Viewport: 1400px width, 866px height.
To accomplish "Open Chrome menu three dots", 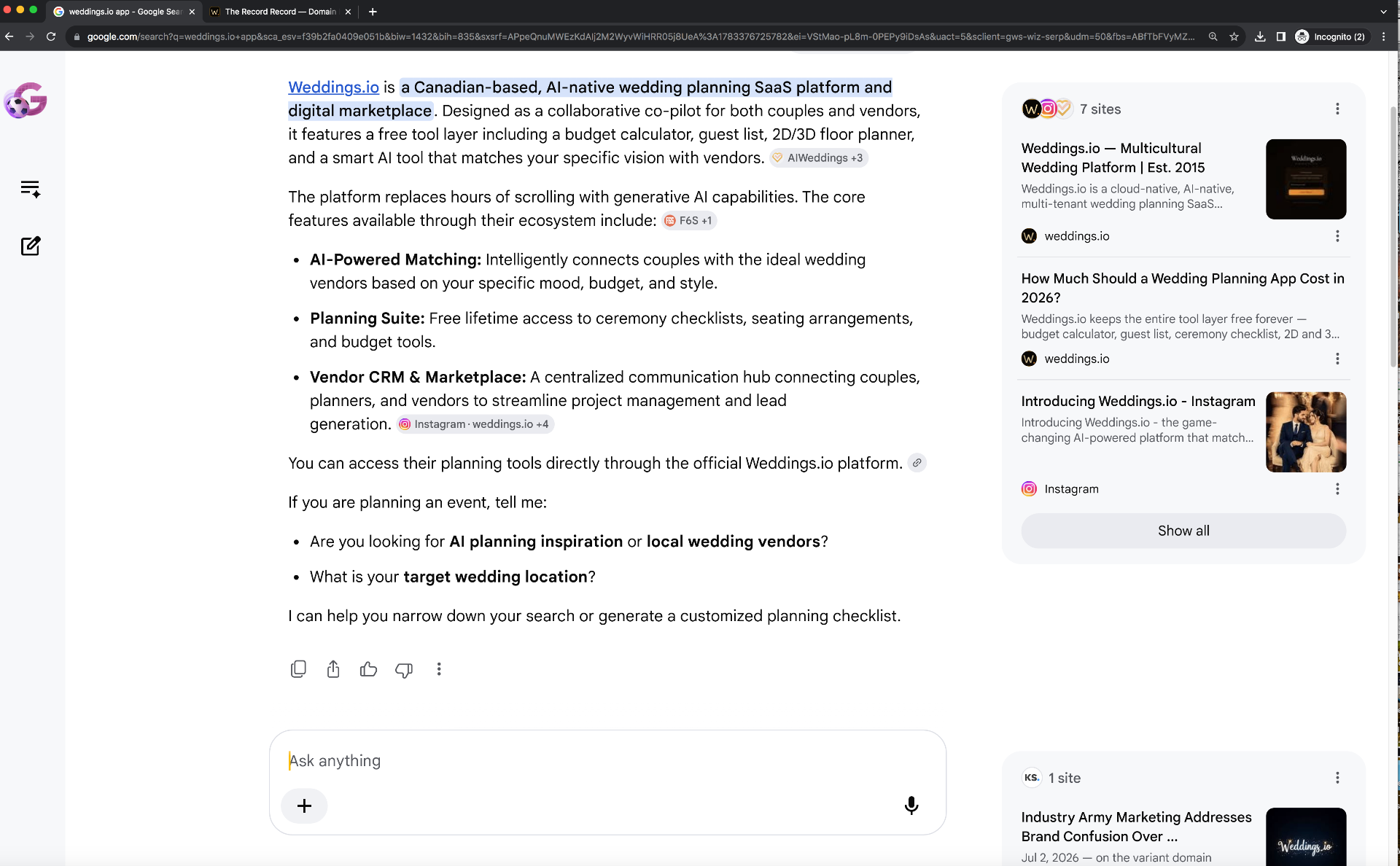I will [1384, 36].
